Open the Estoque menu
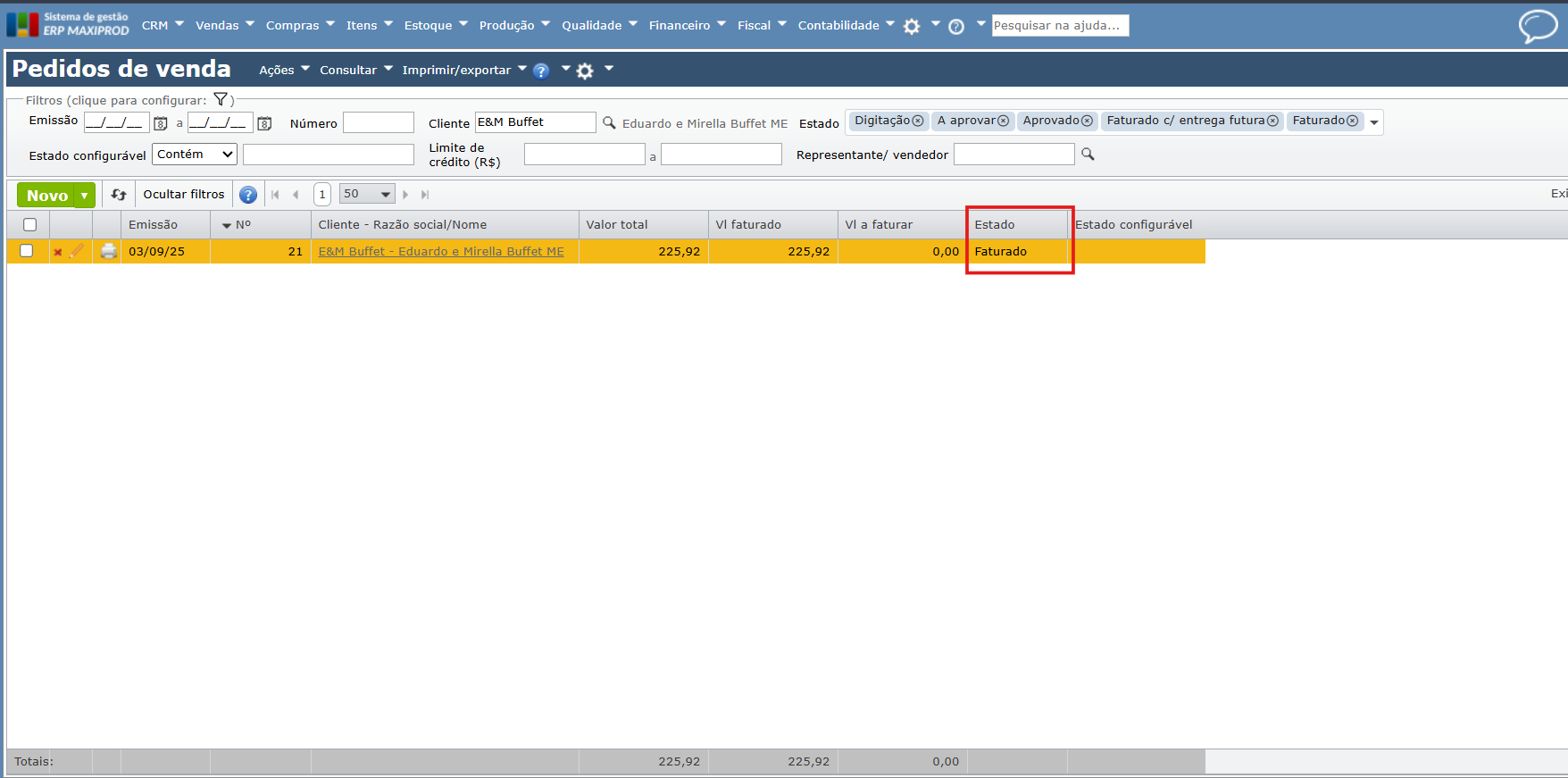The image size is (1568, 778). (436, 25)
